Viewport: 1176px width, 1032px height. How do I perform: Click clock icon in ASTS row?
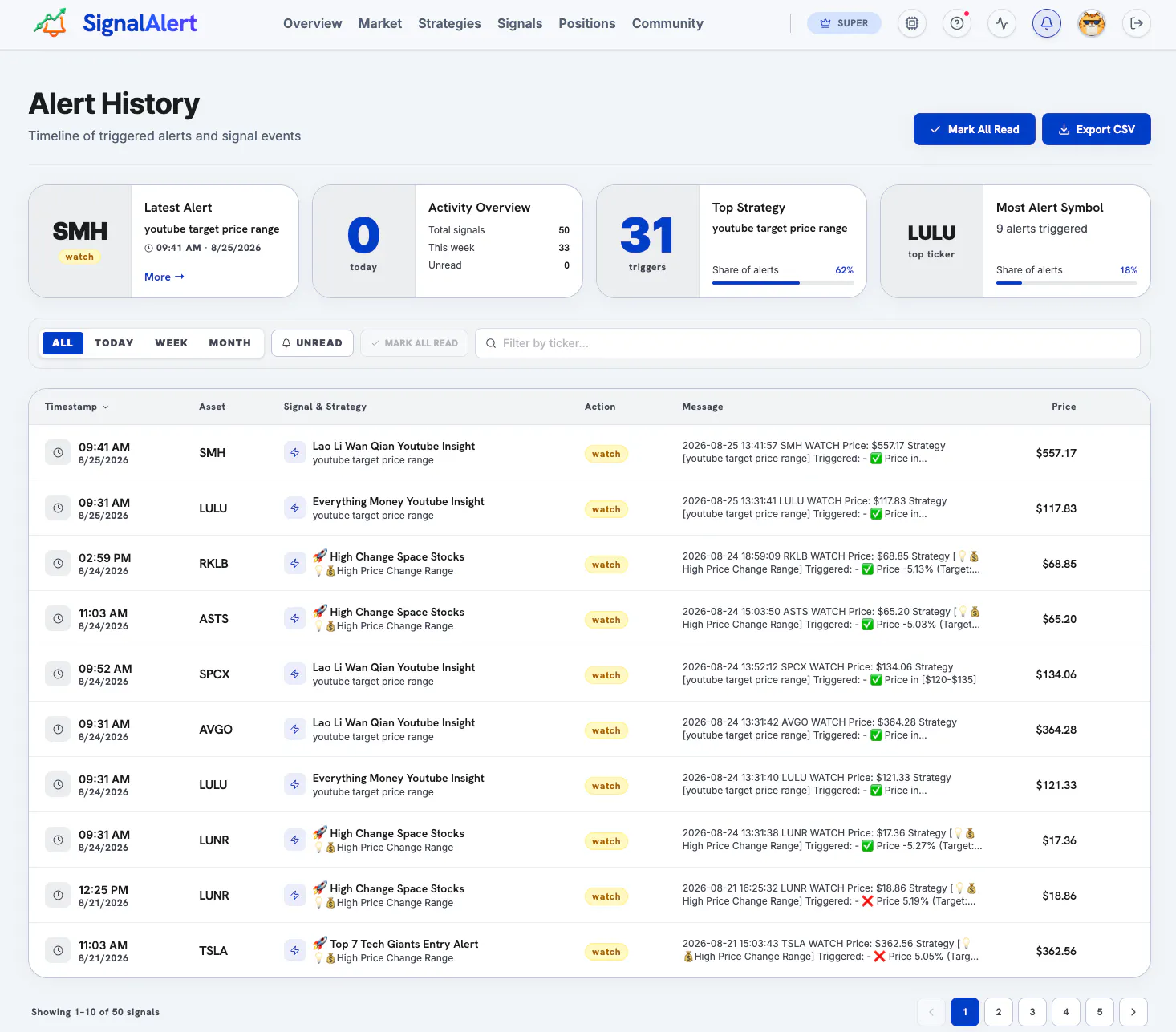(58, 619)
